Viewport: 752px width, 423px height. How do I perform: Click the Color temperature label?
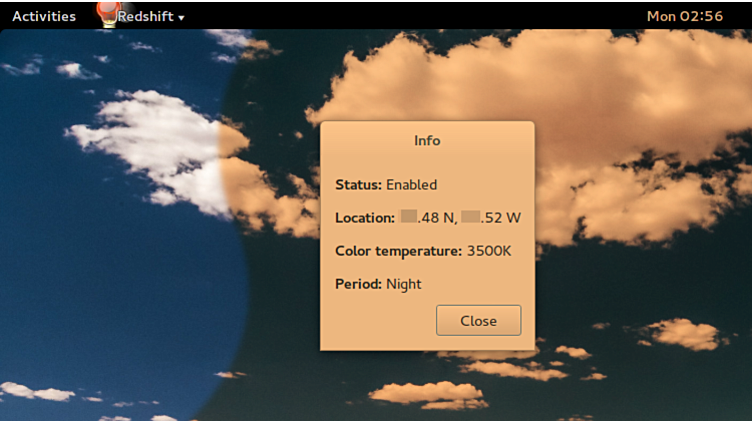point(398,251)
